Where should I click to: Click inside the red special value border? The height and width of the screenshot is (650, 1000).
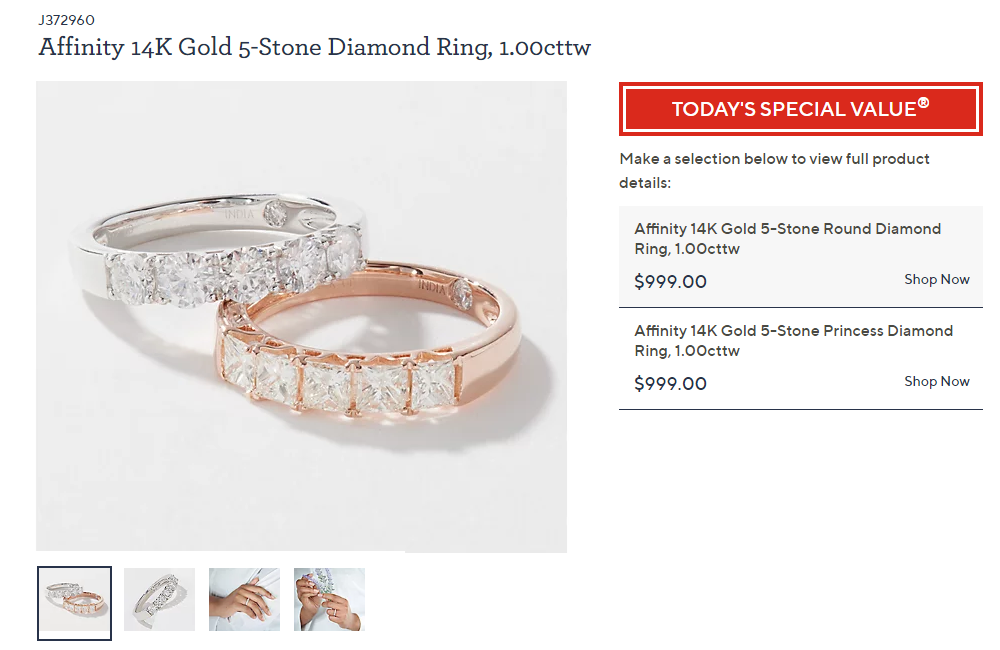[x=800, y=109]
